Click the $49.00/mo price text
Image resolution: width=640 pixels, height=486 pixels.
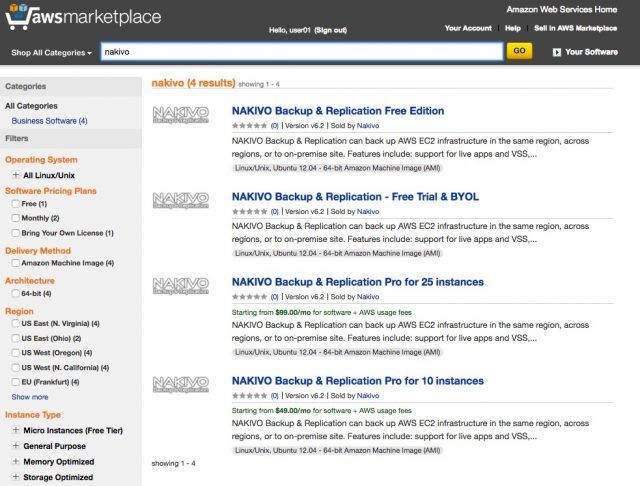pos(293,411)
